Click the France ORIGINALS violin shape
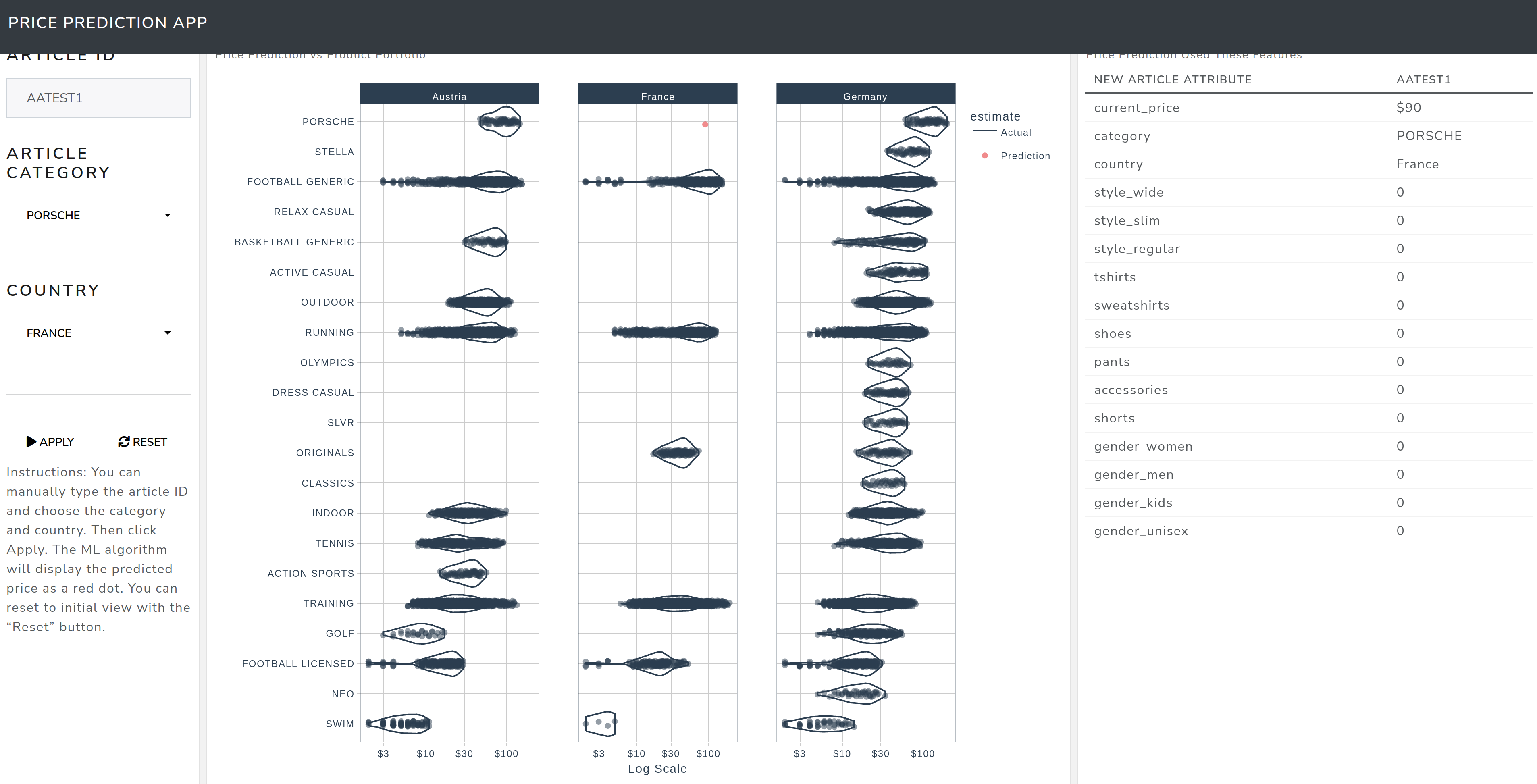Image resolution: width=1537 pixels, height=784 pixels. [x=676, y=453]
